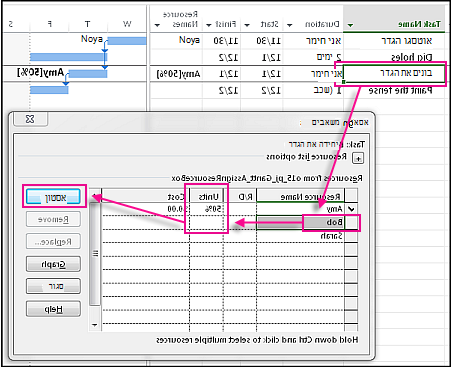Click the W day header in timescale
Image resolution: width=451 pixels, height=369 pixels.
tap(127, 24)
